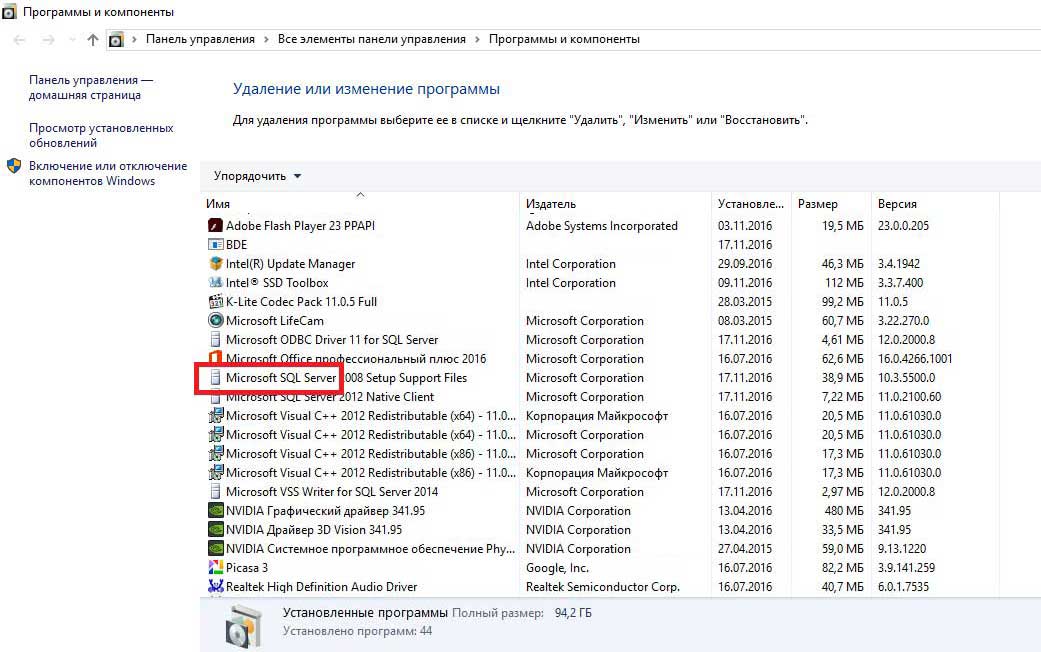Sort by the Установлено column header
Viewport: 1041px width, 652px height.
pos(751,204)
